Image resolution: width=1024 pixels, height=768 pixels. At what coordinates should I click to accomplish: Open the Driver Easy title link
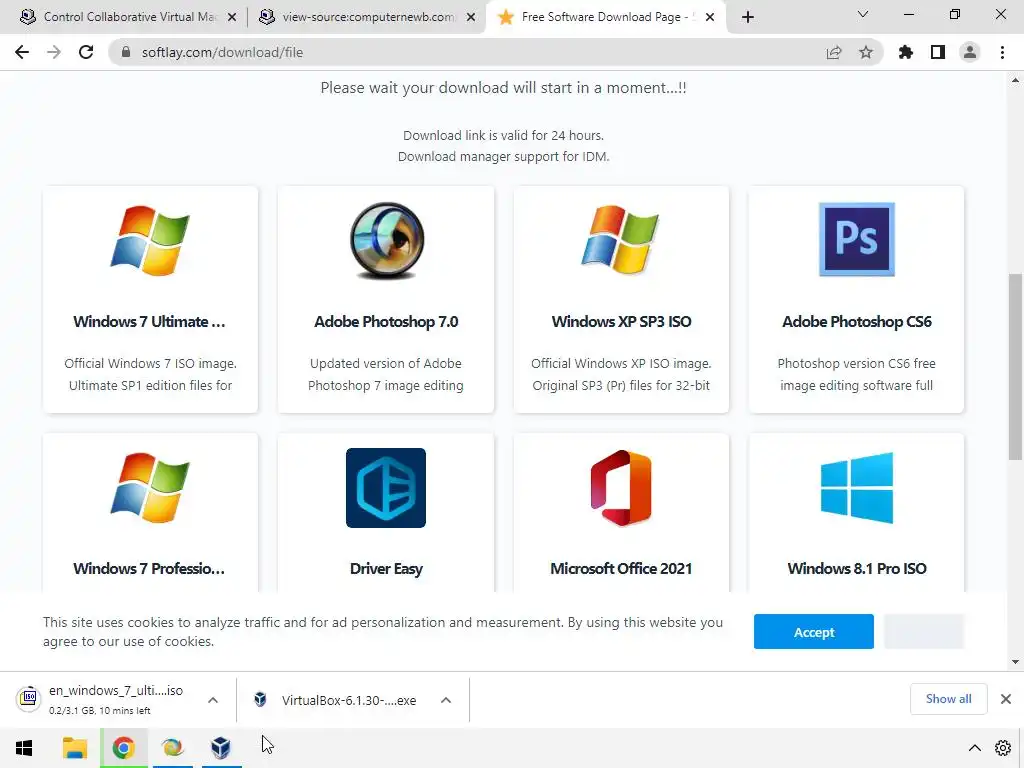(386, 569)
